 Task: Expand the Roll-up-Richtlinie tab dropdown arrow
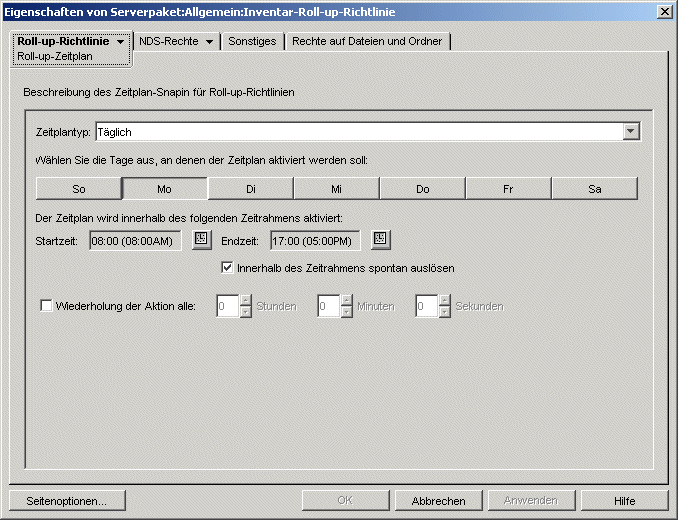click(120, 42)
